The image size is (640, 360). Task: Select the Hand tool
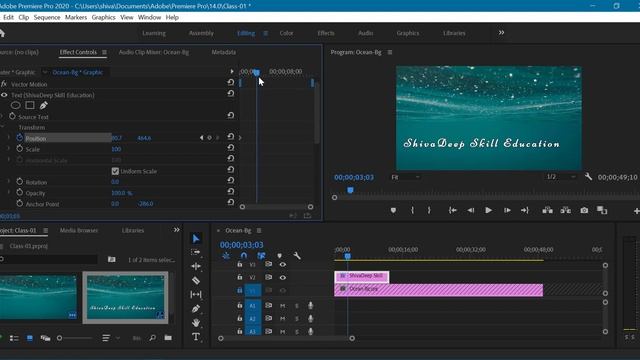196,322
